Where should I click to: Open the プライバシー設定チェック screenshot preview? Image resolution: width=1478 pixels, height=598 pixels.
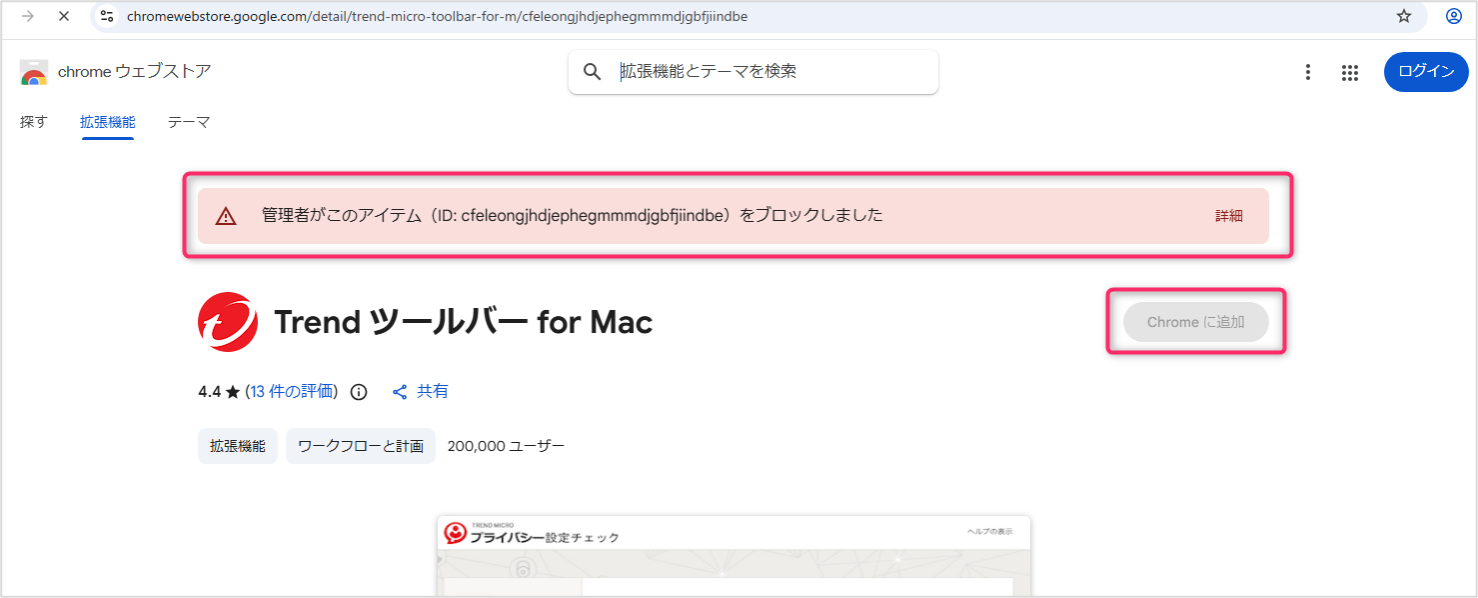pyautogui.click(x=733, y=556)
